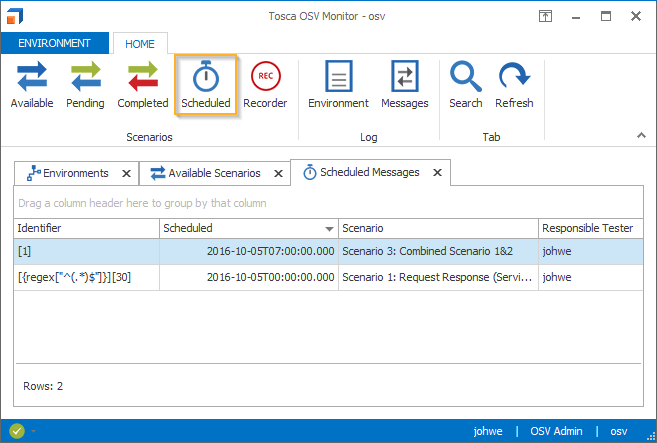Show Completed scenarios

[143, 85]
